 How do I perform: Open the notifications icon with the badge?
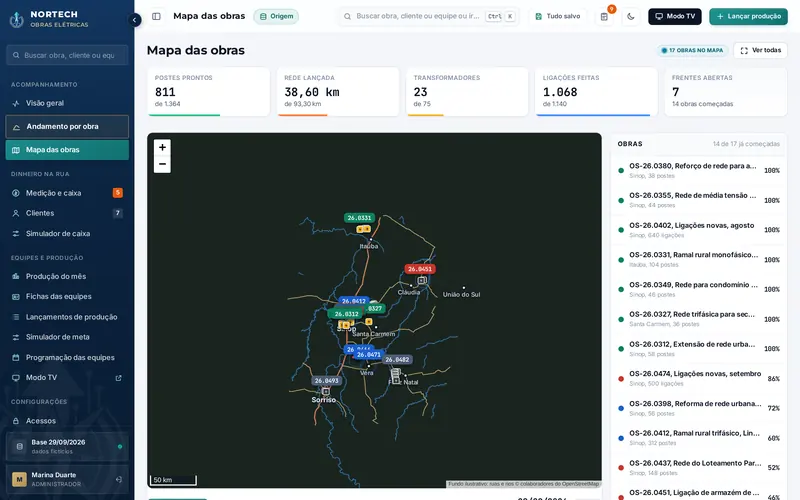605,16
